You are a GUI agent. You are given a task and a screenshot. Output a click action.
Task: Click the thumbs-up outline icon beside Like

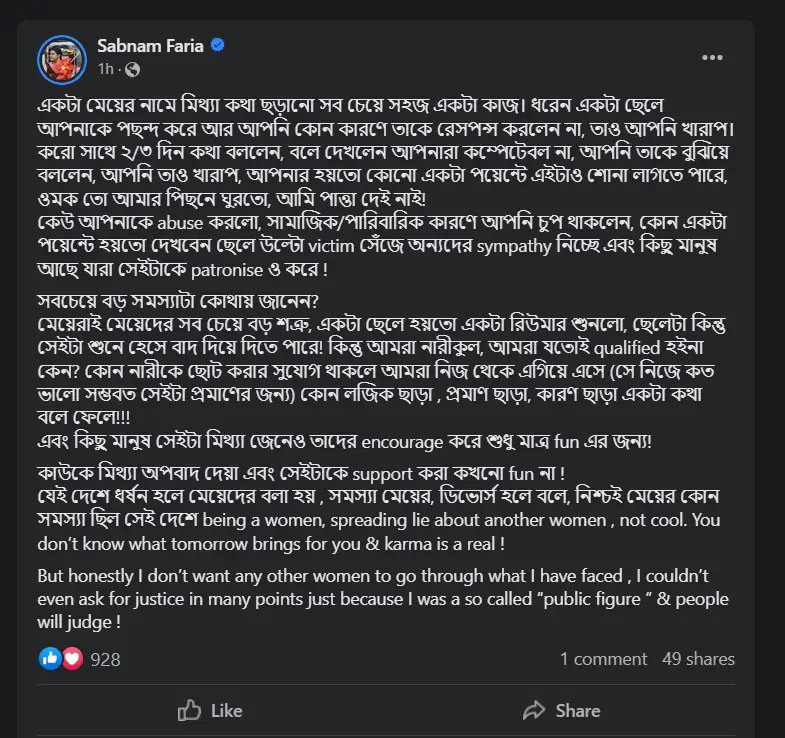click(189, 710)
